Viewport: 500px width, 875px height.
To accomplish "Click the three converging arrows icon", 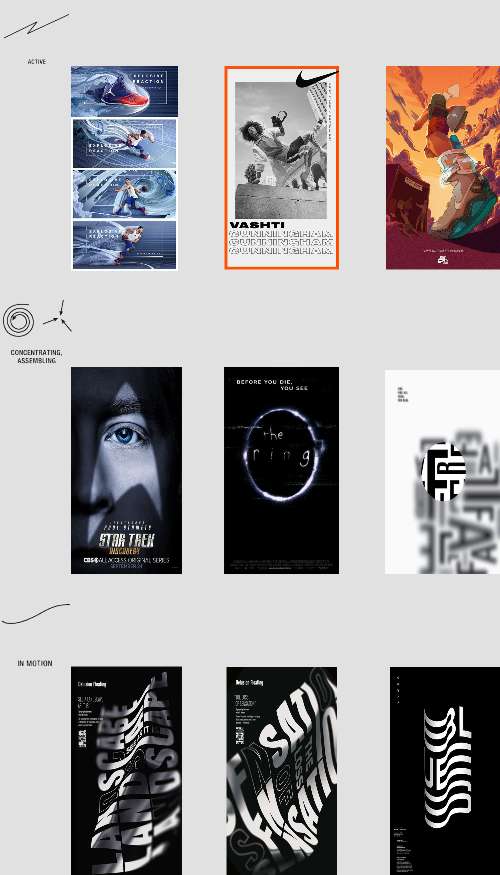I will (x=58, y=317).
